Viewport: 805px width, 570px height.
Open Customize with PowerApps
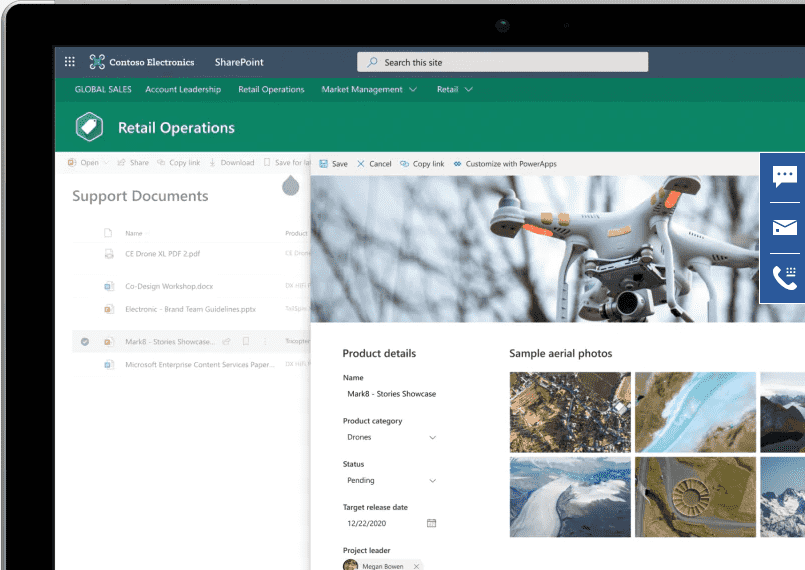(x=505, y=164)
